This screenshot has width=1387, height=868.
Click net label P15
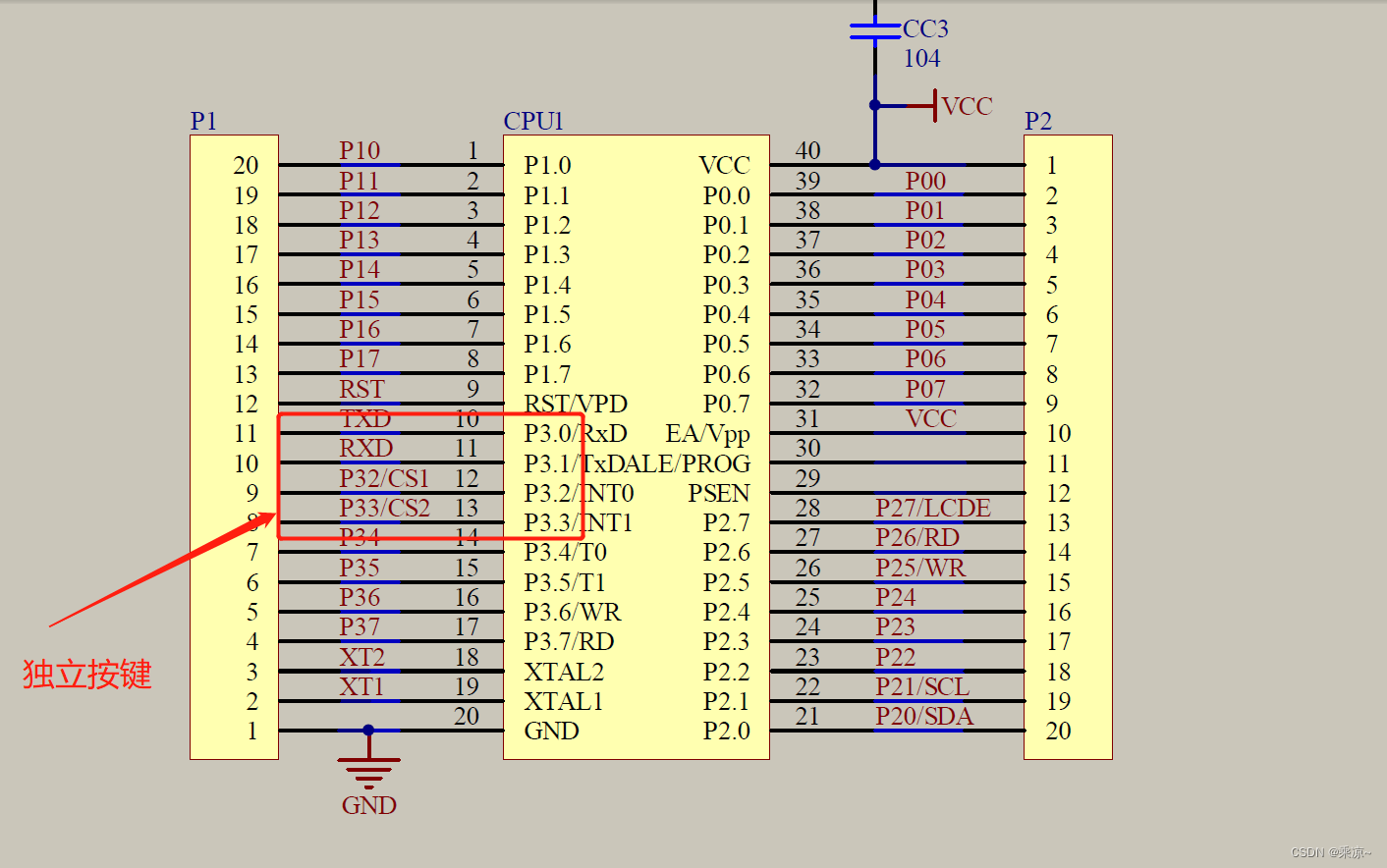pyautogui.click(x=360, y=299)
